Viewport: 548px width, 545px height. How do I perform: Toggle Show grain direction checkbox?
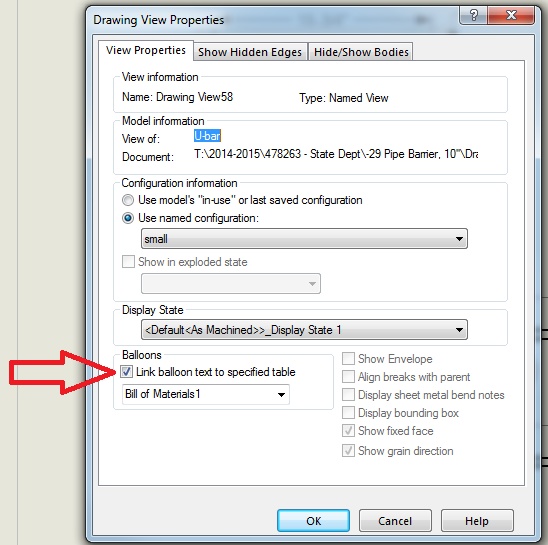[x=348, y=451]
